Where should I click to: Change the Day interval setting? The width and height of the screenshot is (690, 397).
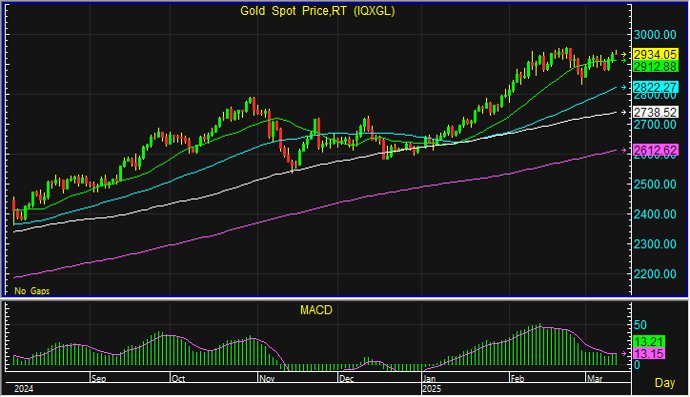(664, 382)
